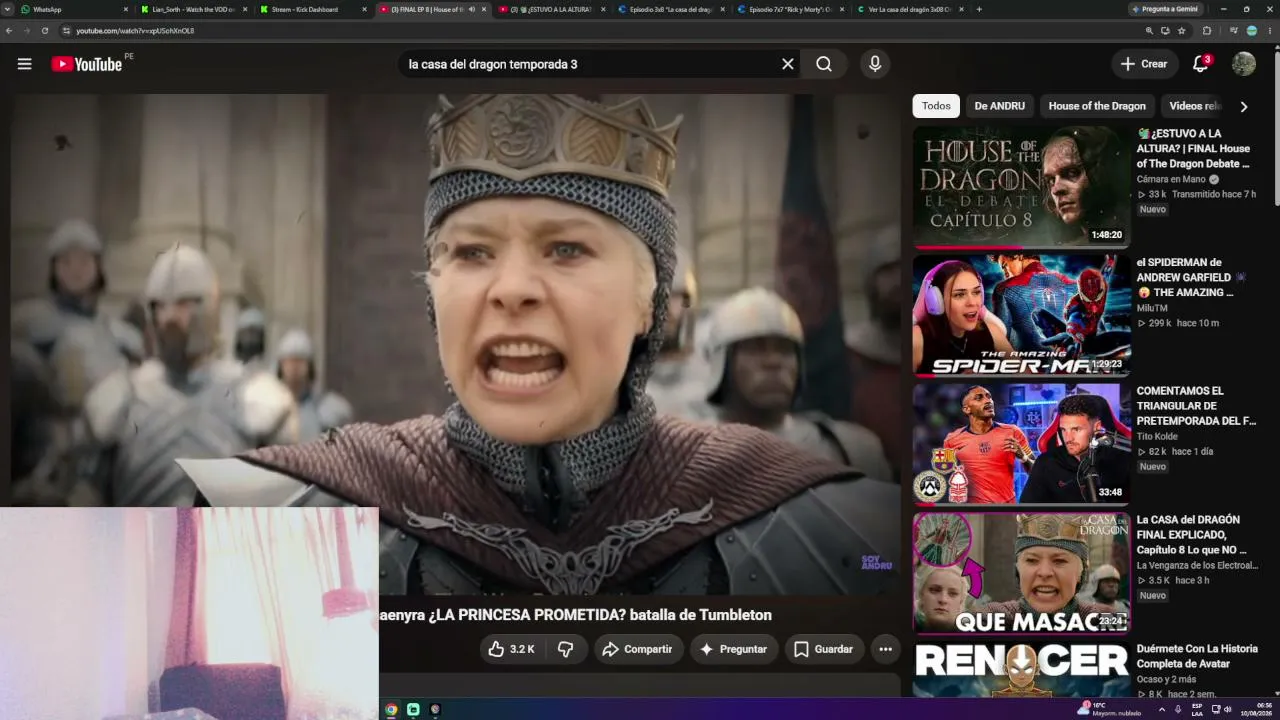Open the volume control in system tray
The width and height of the screenshot is (1280, 720).
[1227, 709]
